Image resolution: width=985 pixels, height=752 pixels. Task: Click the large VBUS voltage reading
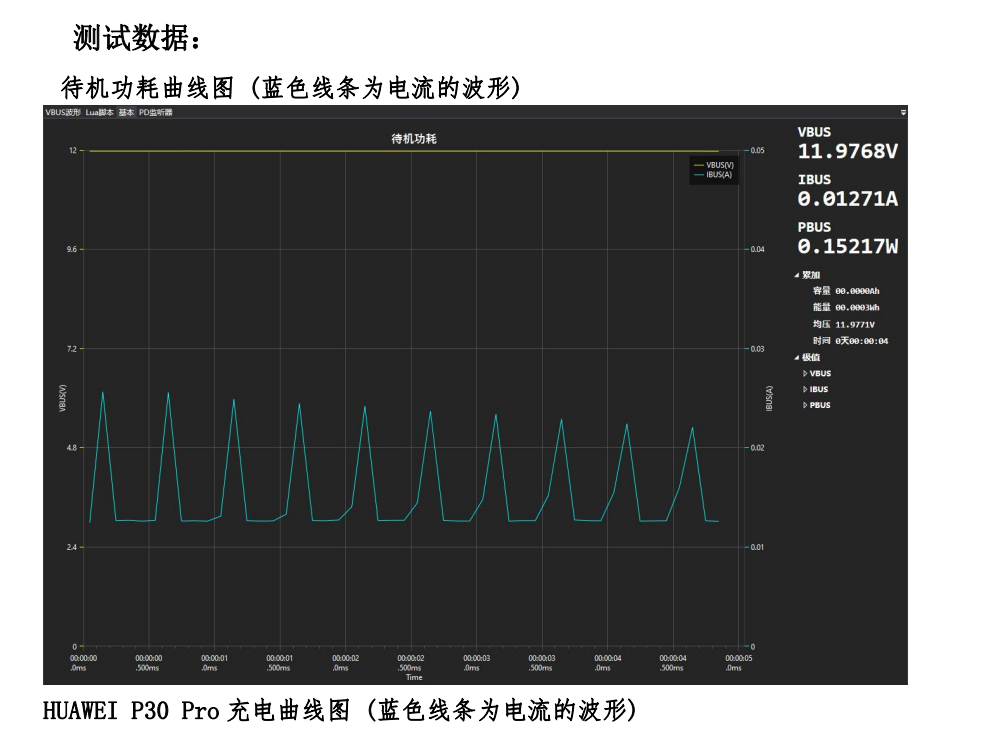click(x=847, y=151)
